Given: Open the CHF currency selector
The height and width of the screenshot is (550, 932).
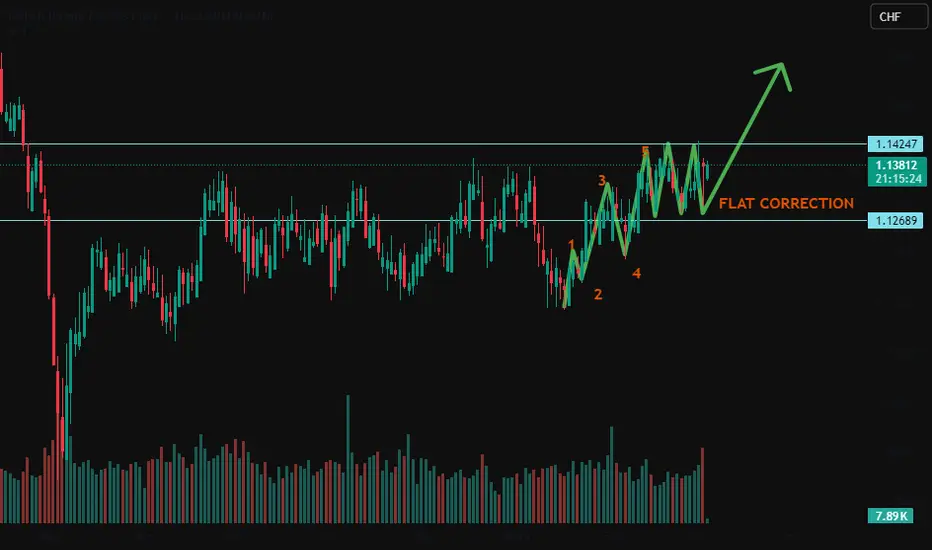Looking at the screenshot, I should 898,17.
